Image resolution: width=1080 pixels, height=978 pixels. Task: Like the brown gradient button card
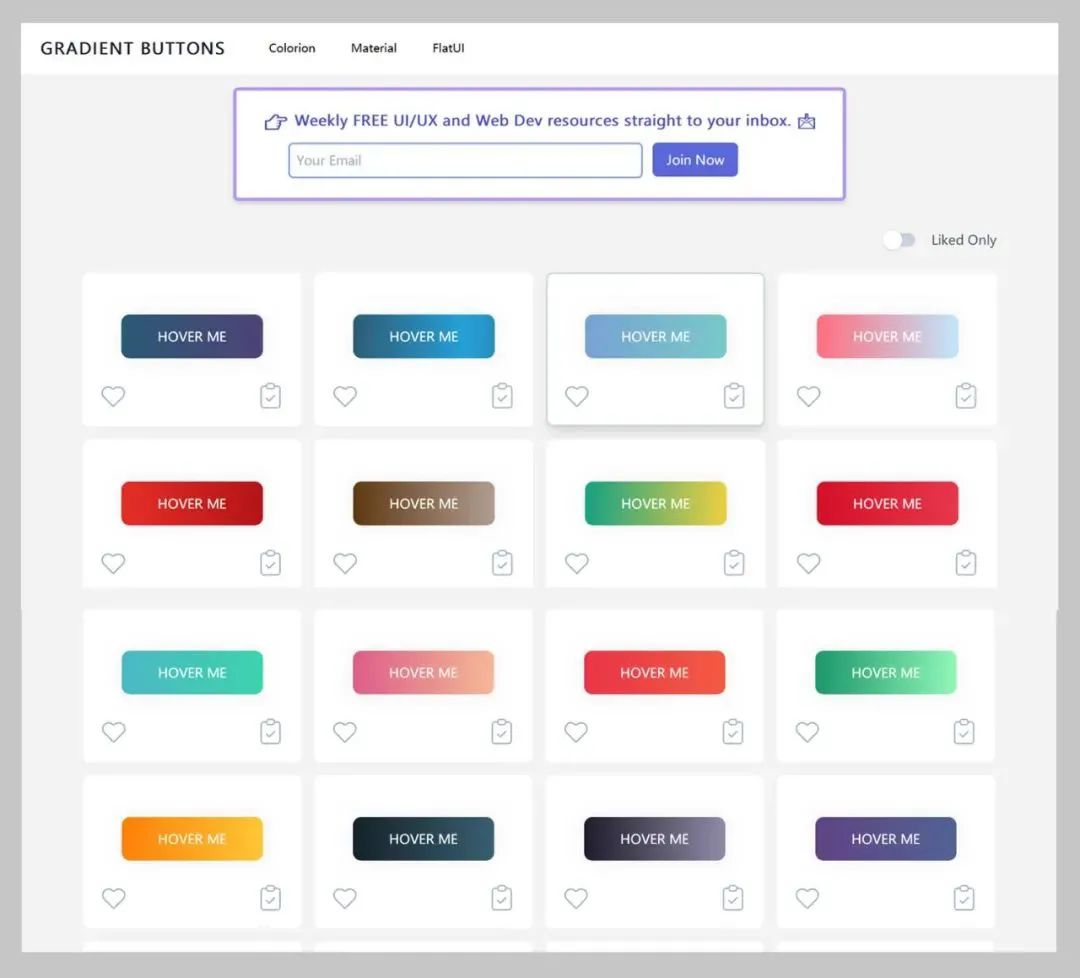(x=345, y=563)
